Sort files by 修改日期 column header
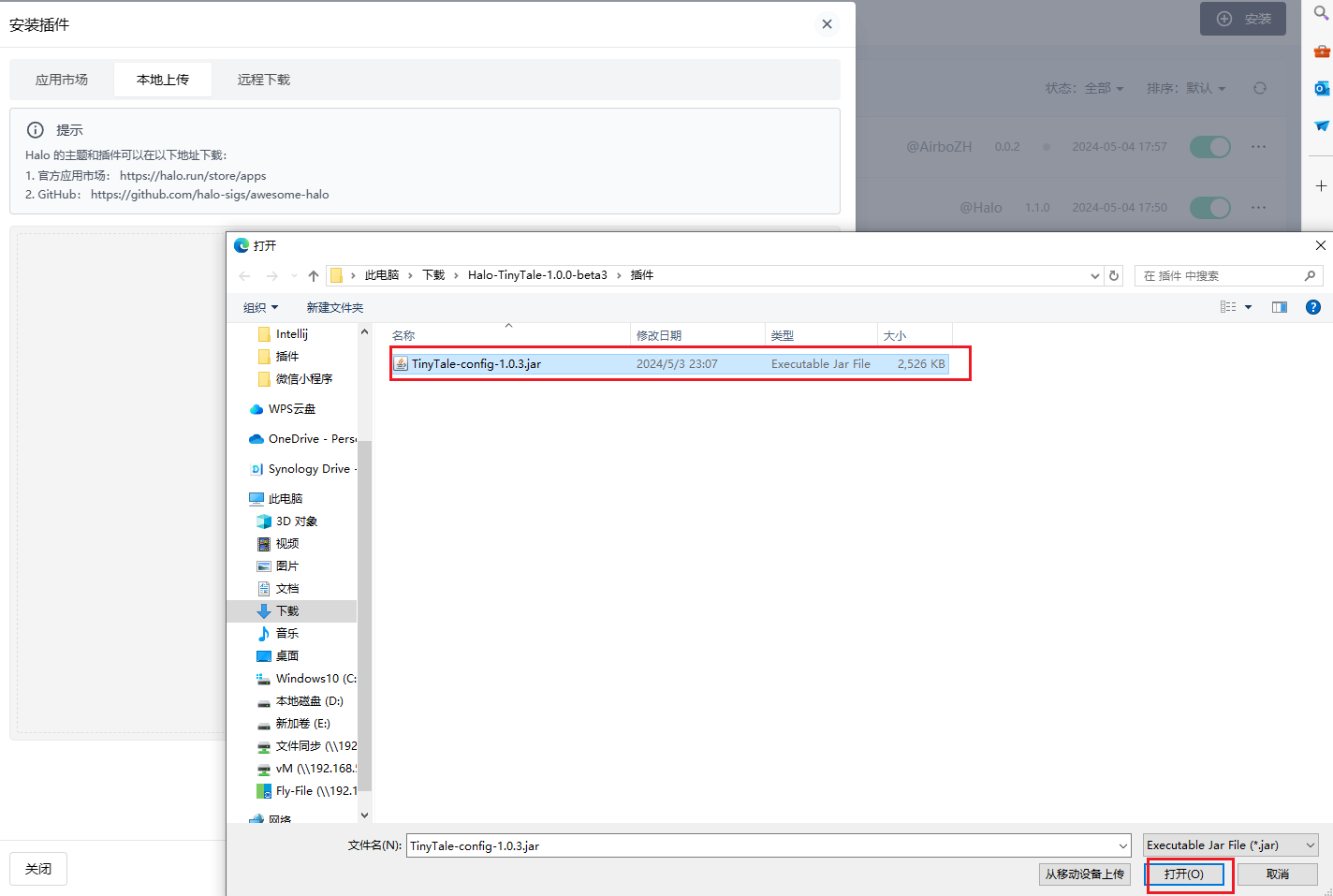Screen dimensions: 1333x896 click(698, 335)
